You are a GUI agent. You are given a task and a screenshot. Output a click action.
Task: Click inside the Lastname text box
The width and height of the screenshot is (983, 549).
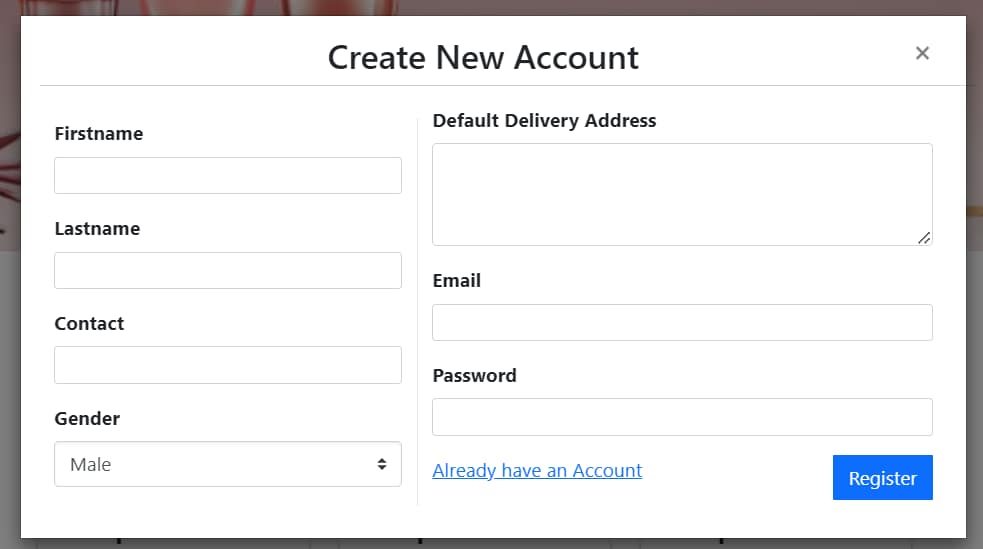(x=227, y=270)
